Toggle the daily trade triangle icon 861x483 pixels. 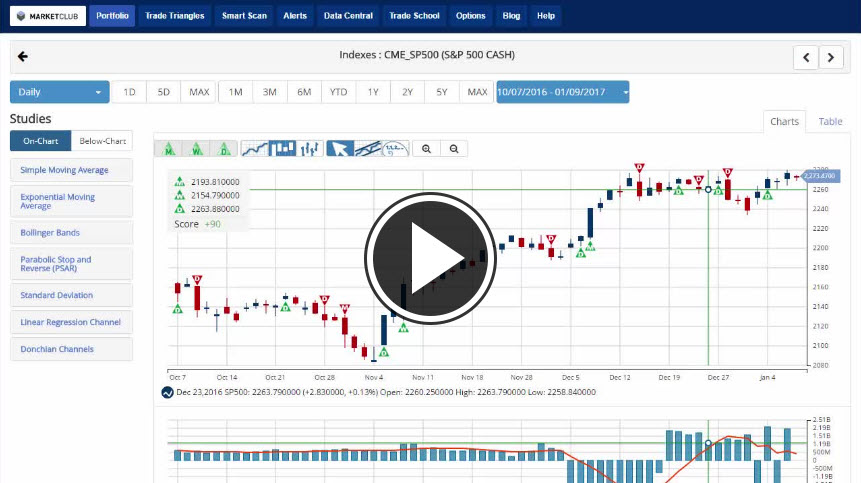click(225, 149)
